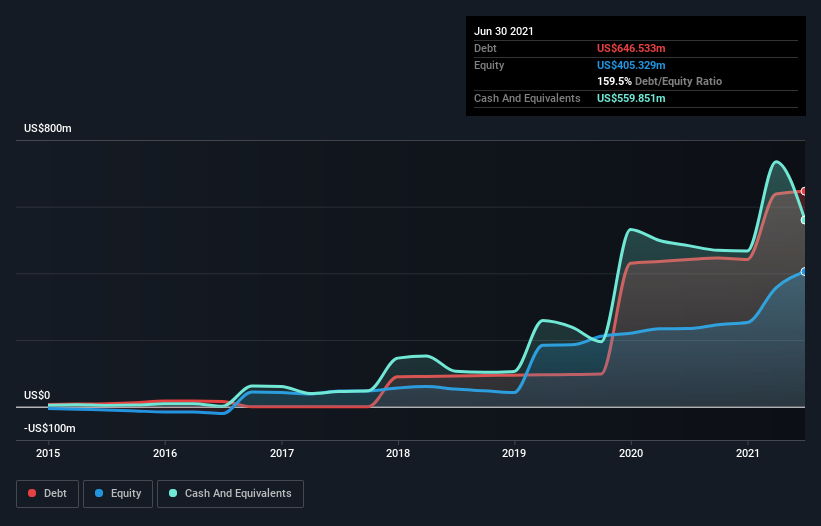Click the blue Equity endpoint marker
This screenshot has height=526, width=821.
(x=804, y=272)
